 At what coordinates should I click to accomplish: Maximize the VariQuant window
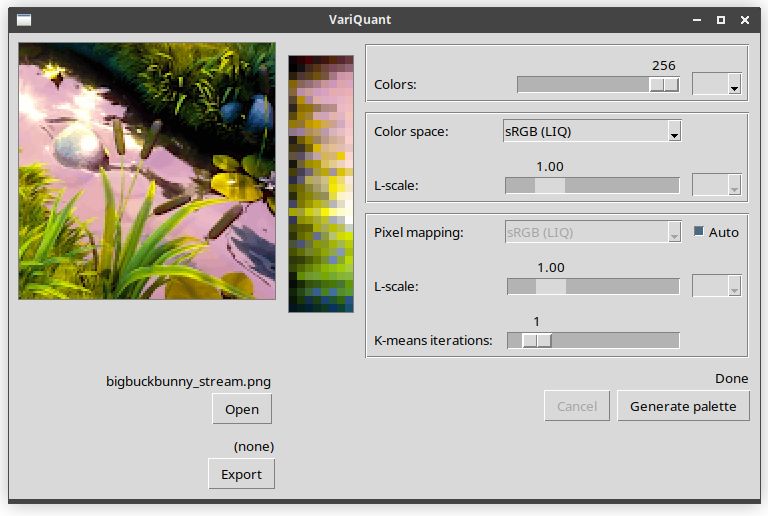721,20
